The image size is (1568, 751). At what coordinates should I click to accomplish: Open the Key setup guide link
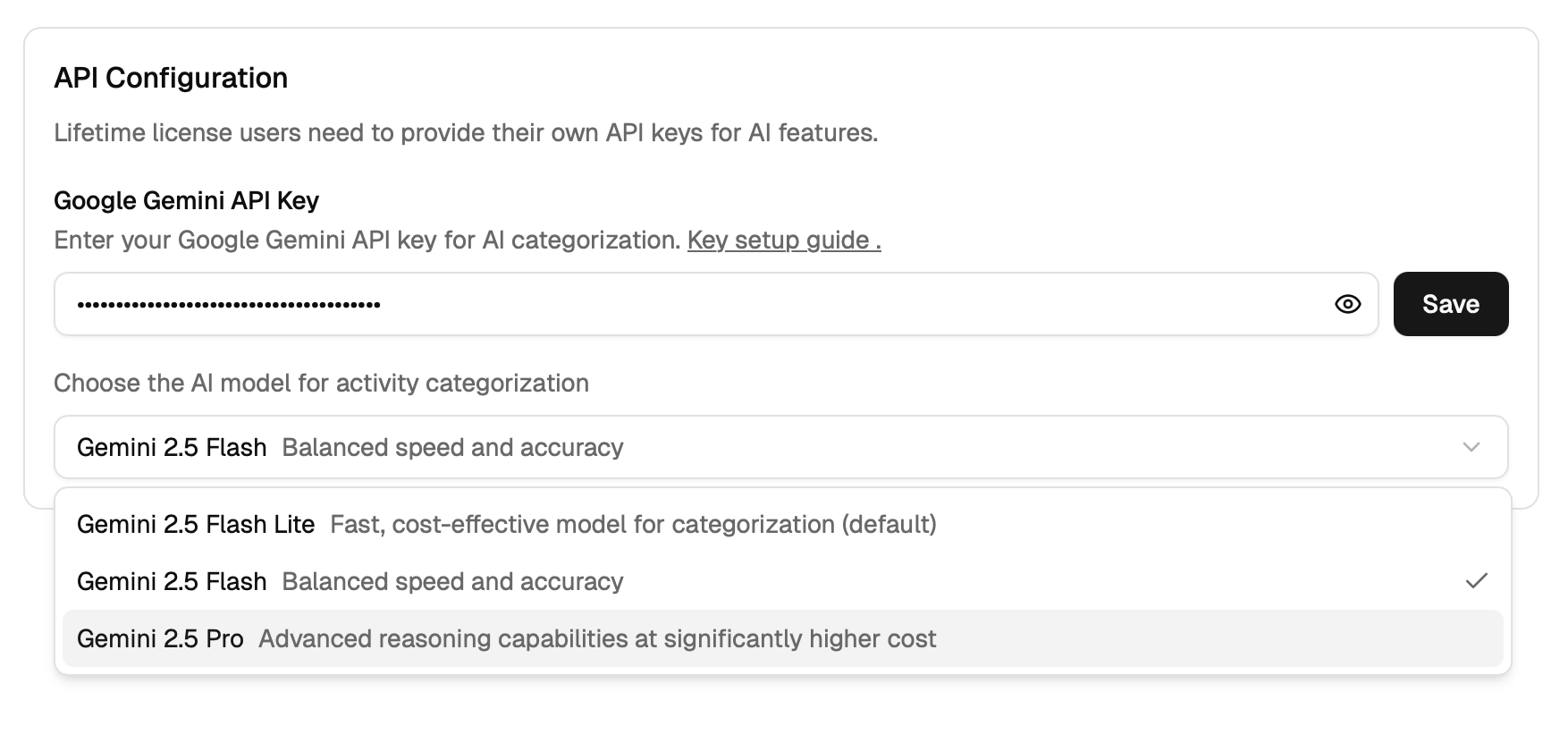(783, 240)
